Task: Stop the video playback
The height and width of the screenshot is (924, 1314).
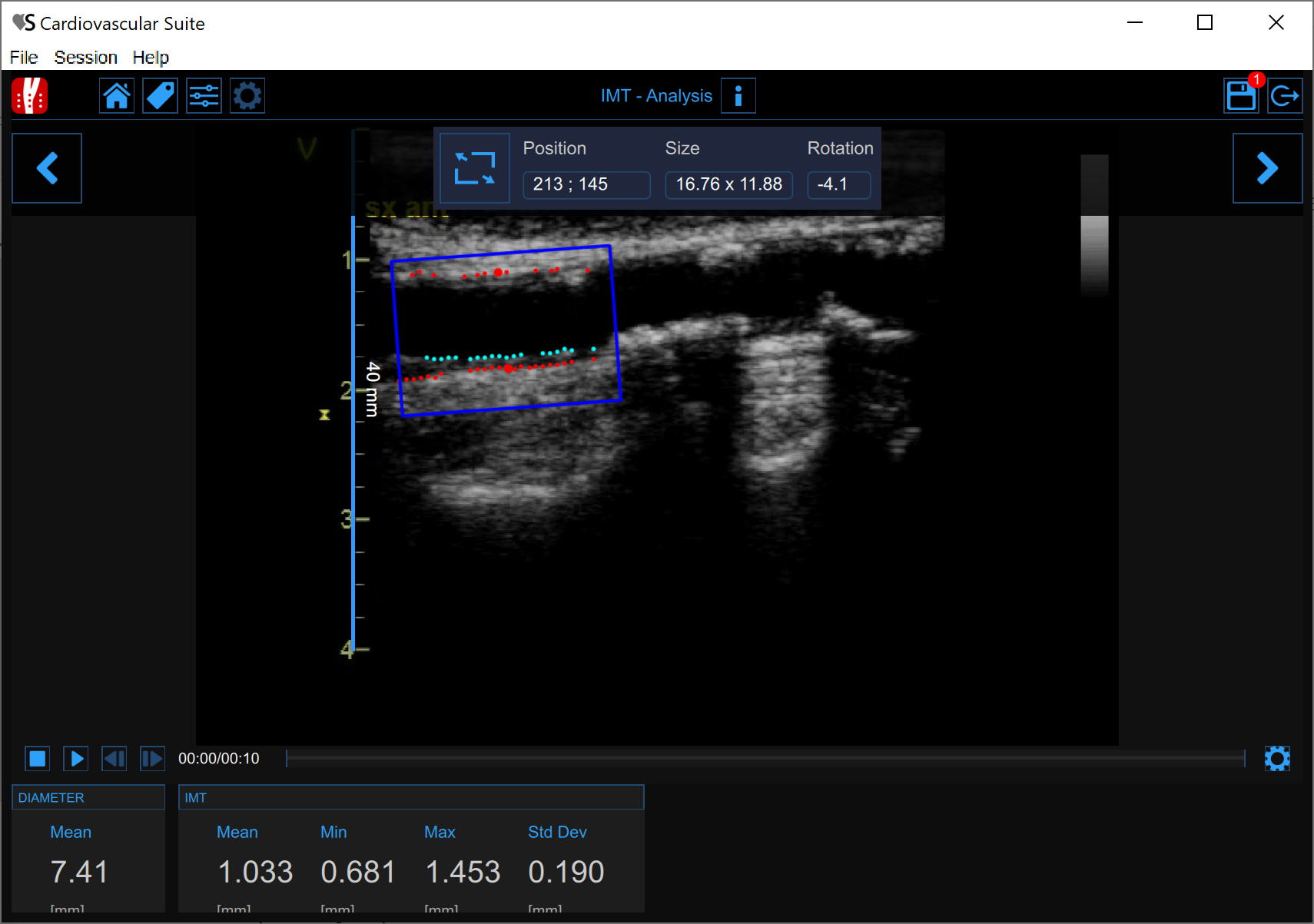Action: pos(38,759)
